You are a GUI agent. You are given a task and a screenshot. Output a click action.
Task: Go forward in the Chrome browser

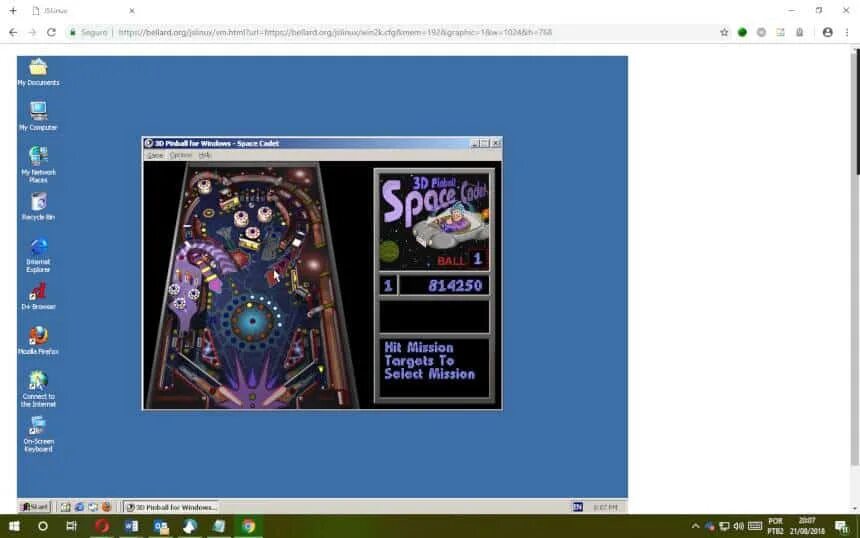point(32,32)
